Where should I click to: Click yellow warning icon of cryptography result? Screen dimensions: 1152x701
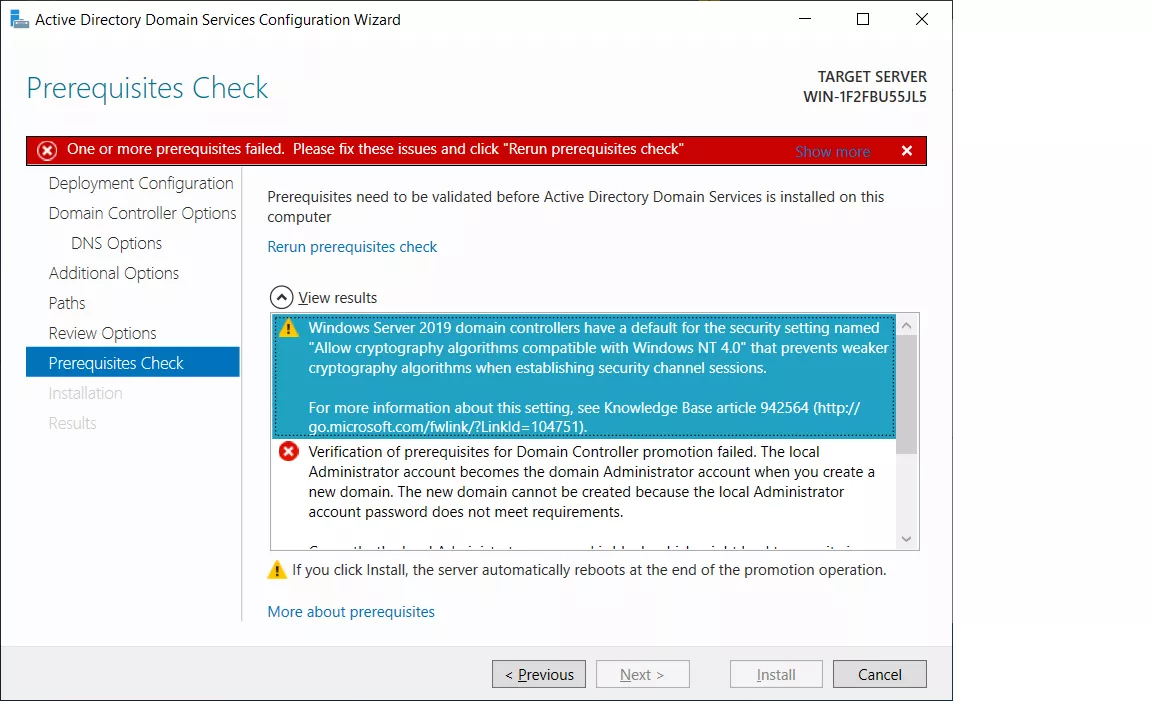pyautogui.click(x=289, y=328)
